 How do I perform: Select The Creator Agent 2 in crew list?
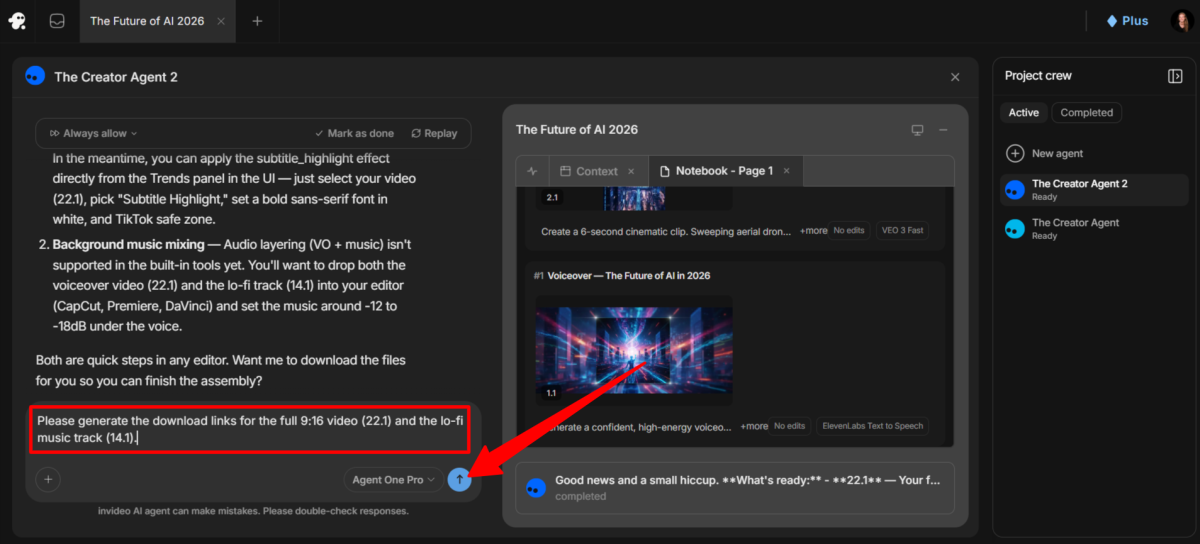(x=1094, y=190)
